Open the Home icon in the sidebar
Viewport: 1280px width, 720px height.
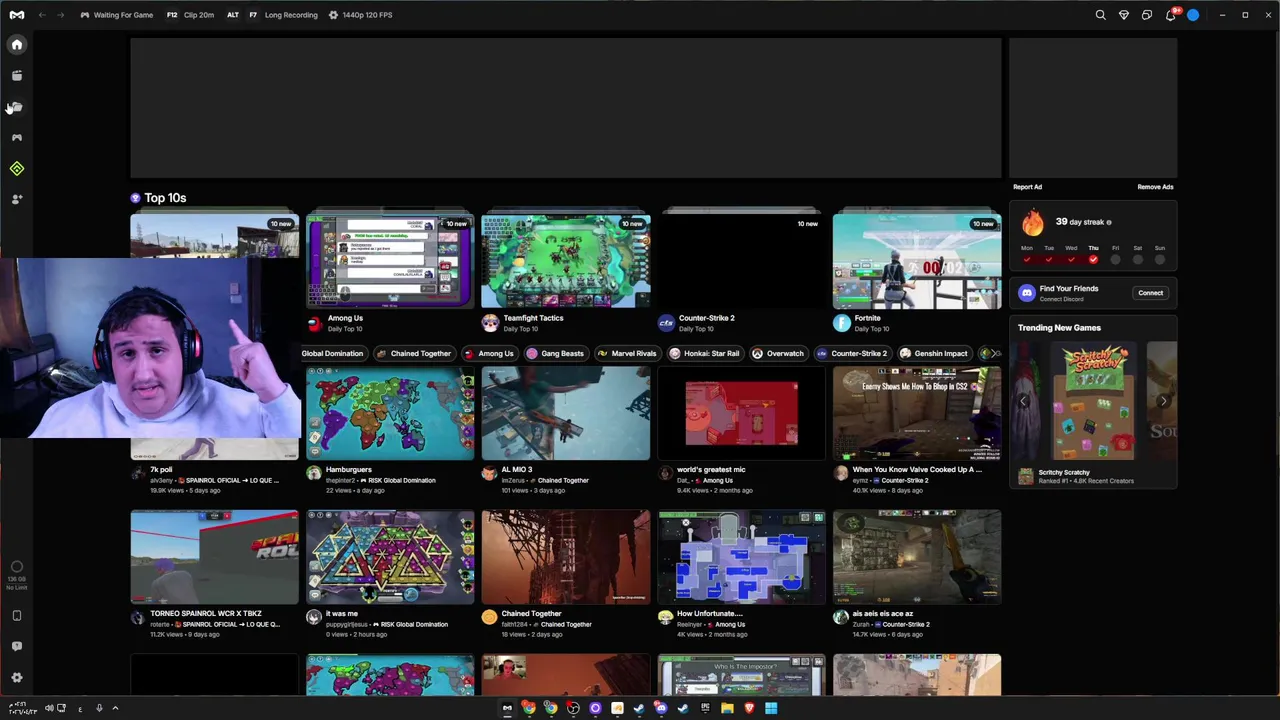(x=17, y=45)
